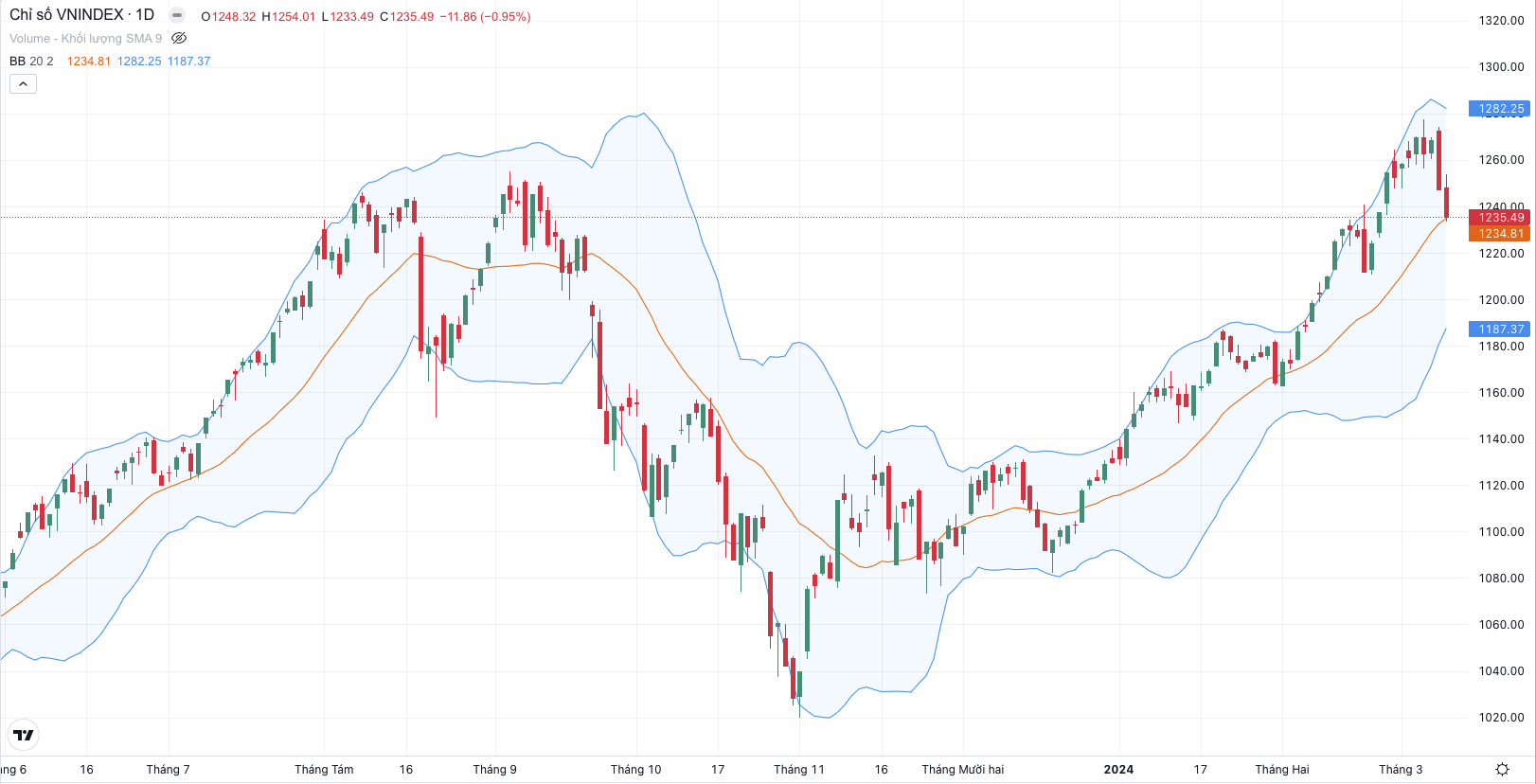The width and height of the screenshot is (1536, 784).
Task: Click the Tháng Tám time axis label
Action: pos(324,770)
